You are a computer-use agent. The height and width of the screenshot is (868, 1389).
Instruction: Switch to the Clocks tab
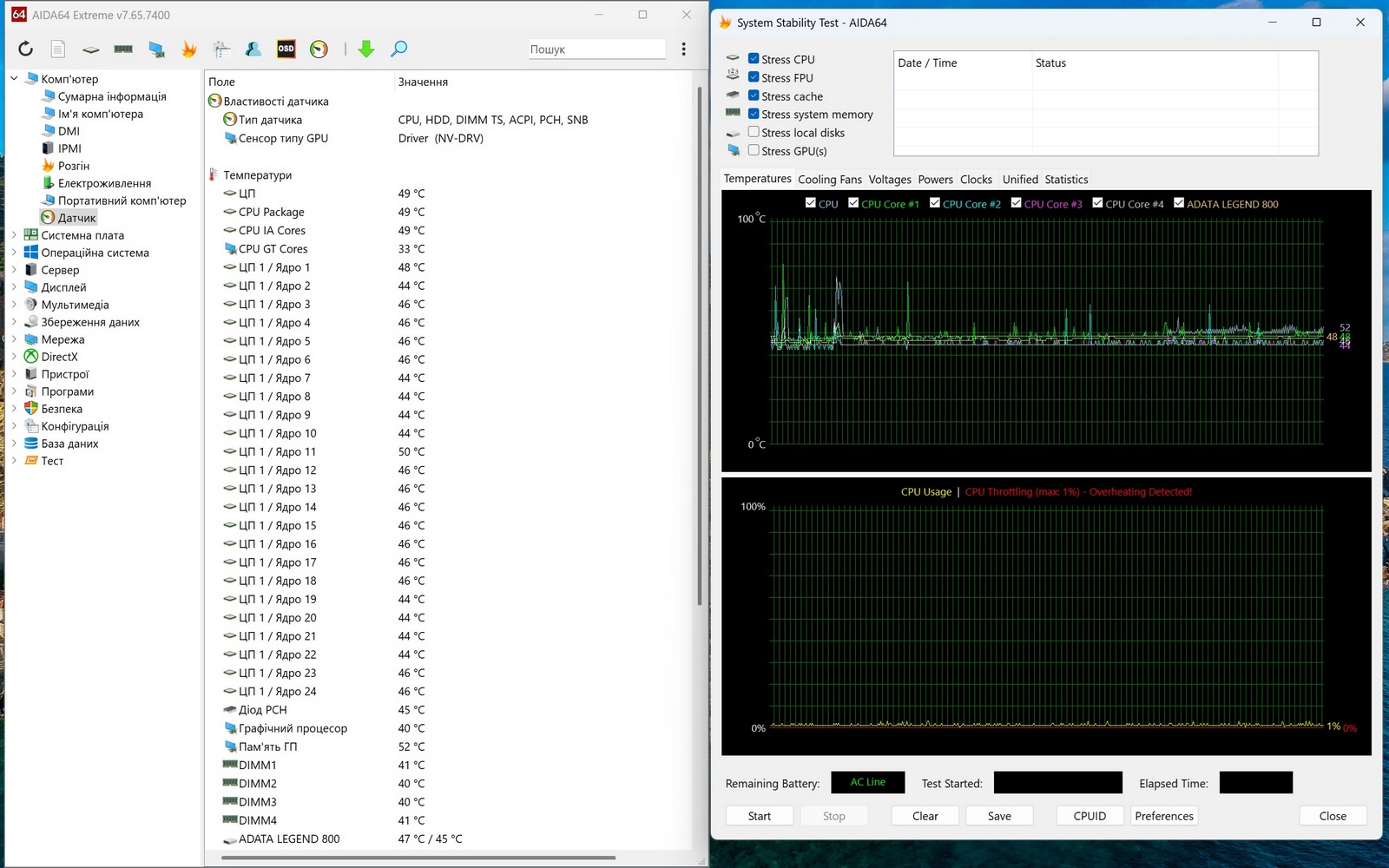(977, 180)
